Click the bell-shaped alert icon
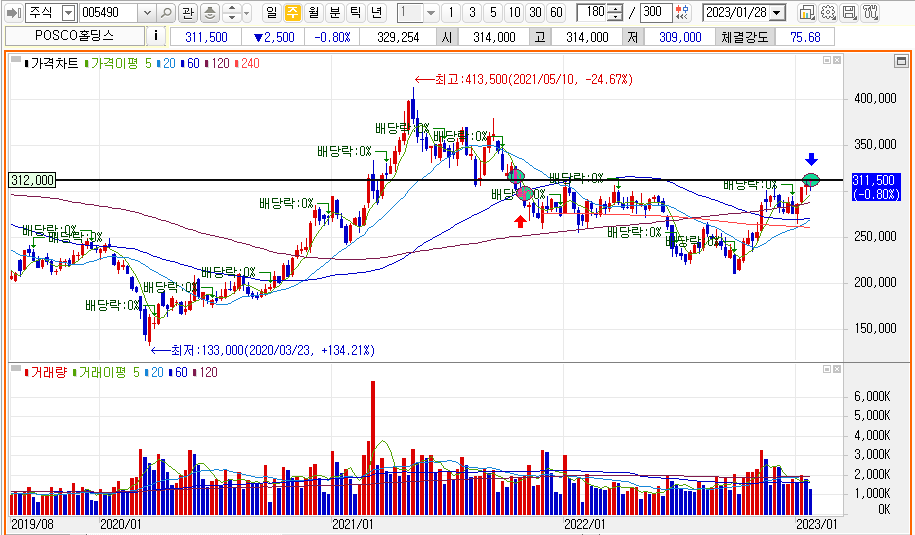 point(210,12)
